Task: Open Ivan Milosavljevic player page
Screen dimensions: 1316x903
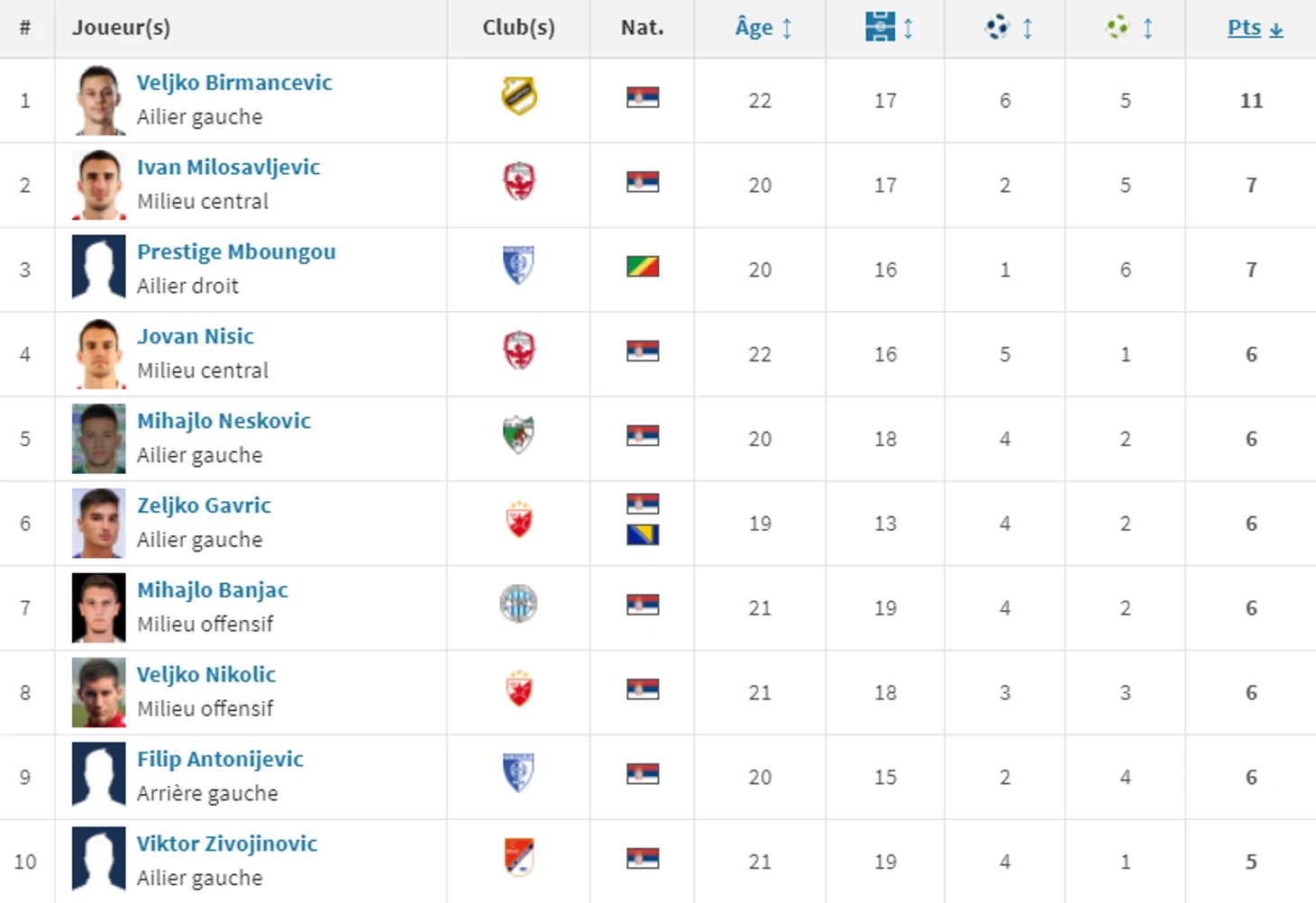Action: pos(228,167)
